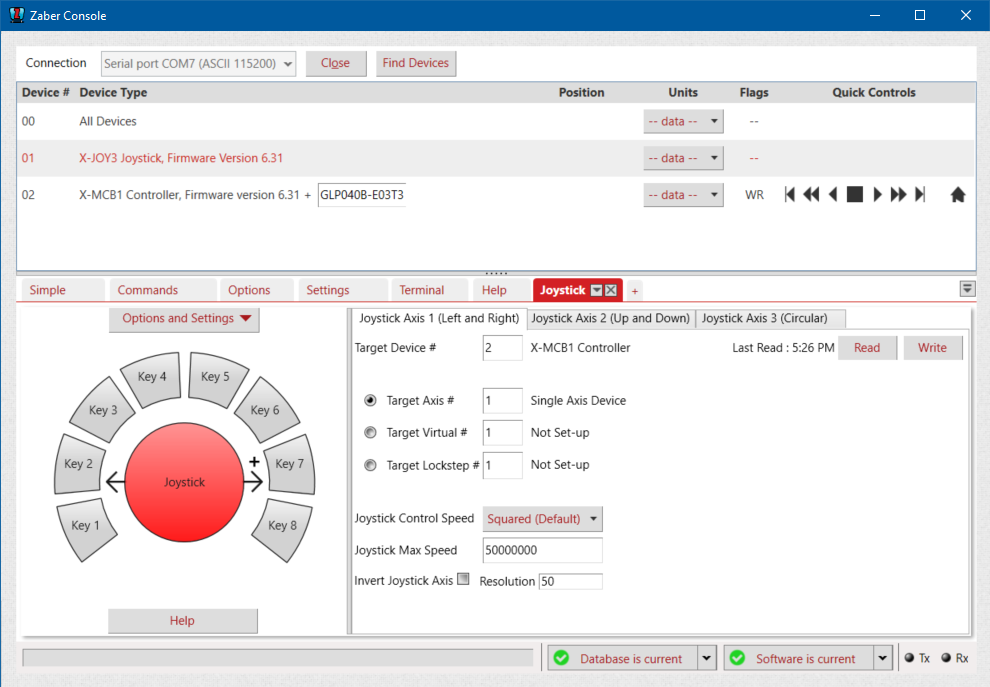Open the Connection serial port dropdown

click(x=198, y=64)
